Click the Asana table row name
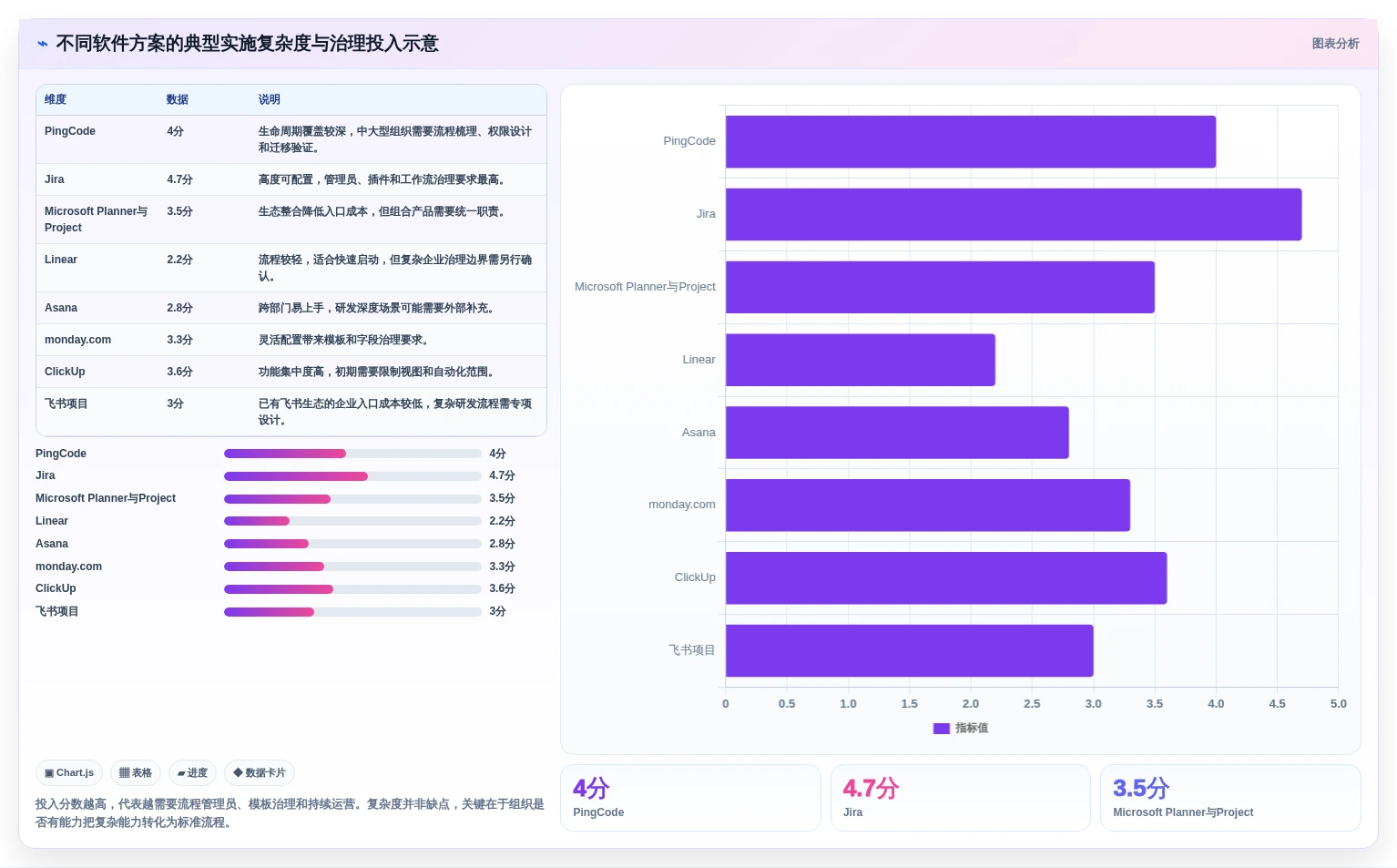Screen dimensions: 1397x868 point(61,308)
